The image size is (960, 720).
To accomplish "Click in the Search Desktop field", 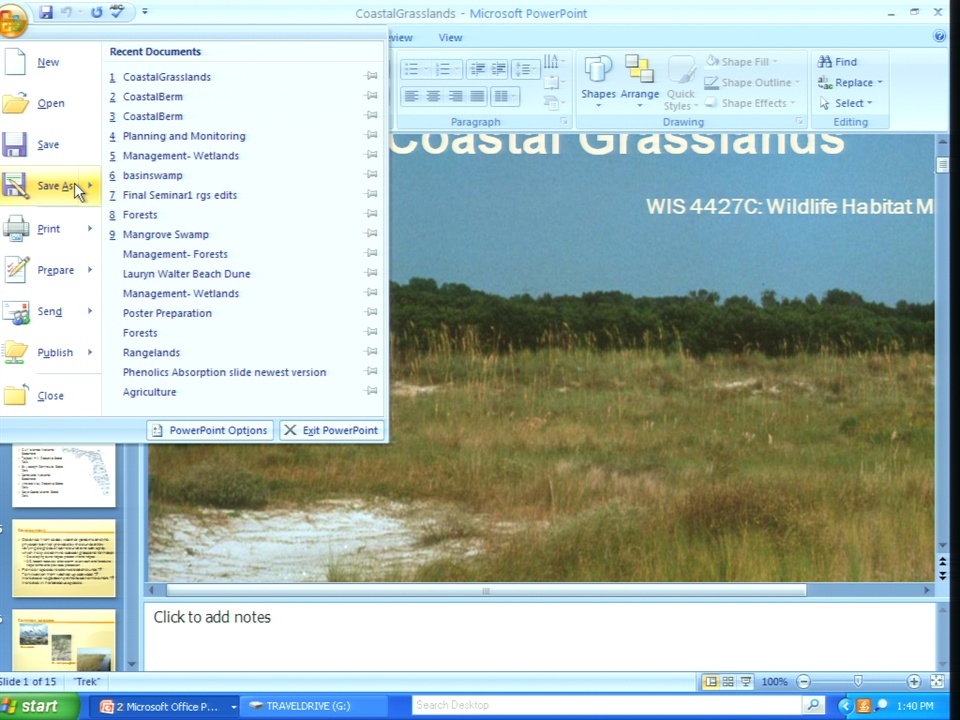I will pos(606,705).
